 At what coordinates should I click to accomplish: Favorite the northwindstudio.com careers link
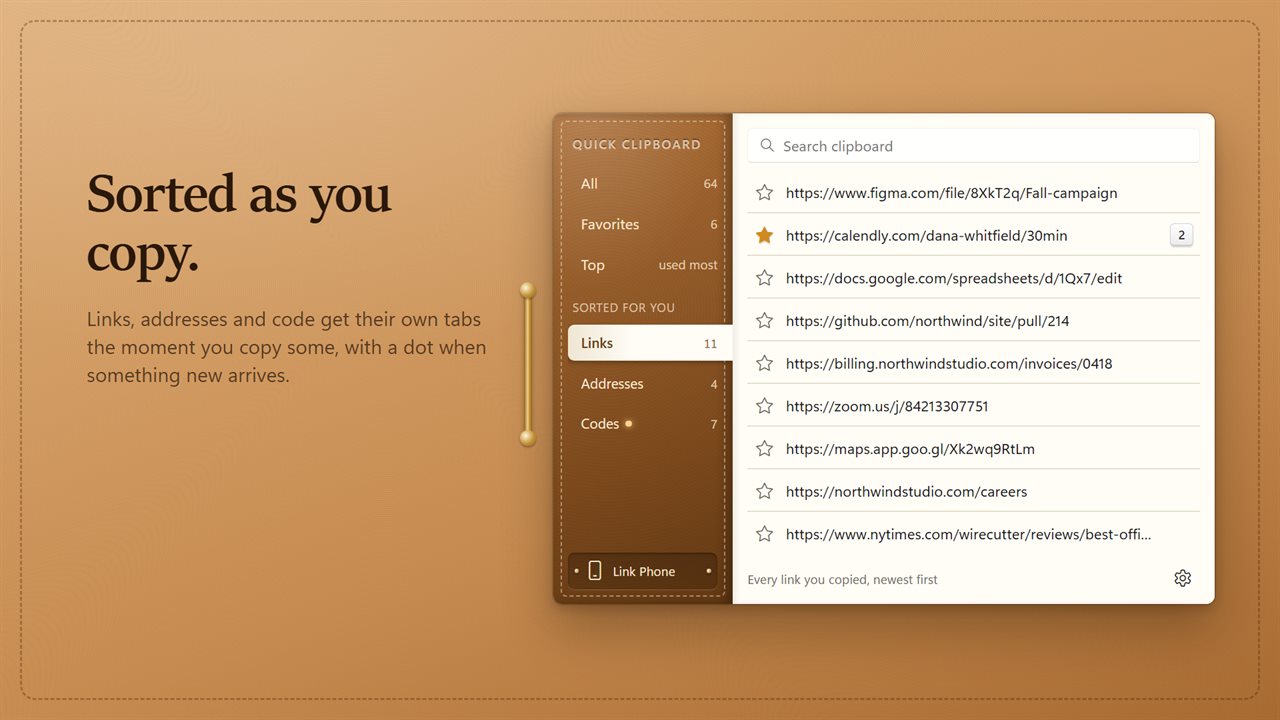tap(764, 492)
